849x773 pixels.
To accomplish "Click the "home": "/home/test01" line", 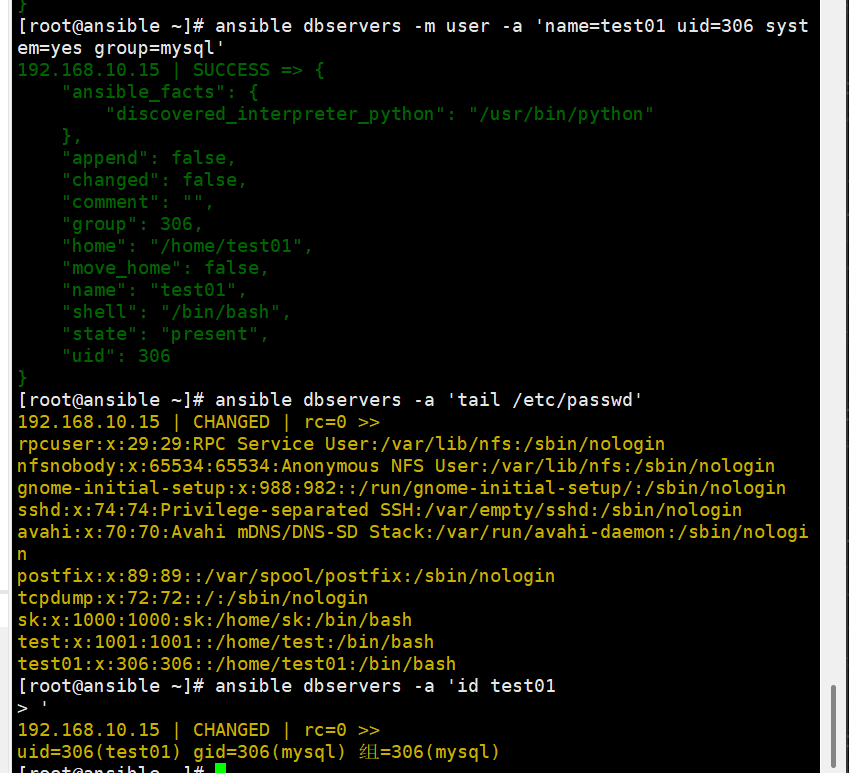I will tap(187, 246).
